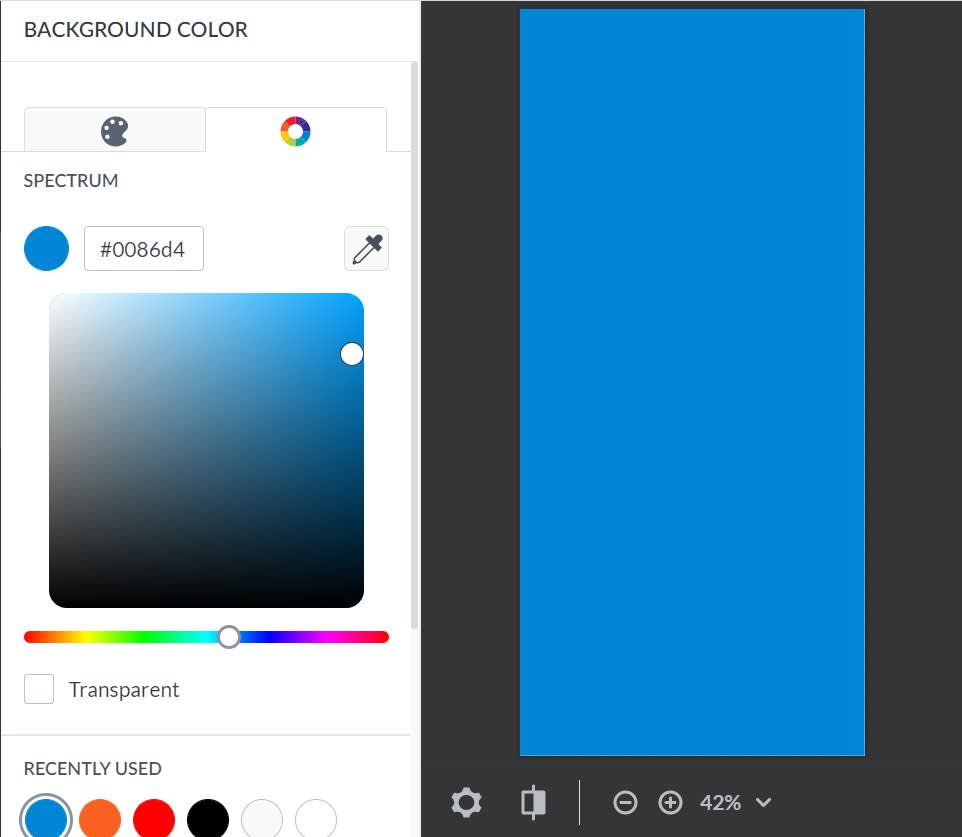Click the flip/compare page icon
Screen dimensions: 962x837
pyautogui.click(x=533, y=802)
